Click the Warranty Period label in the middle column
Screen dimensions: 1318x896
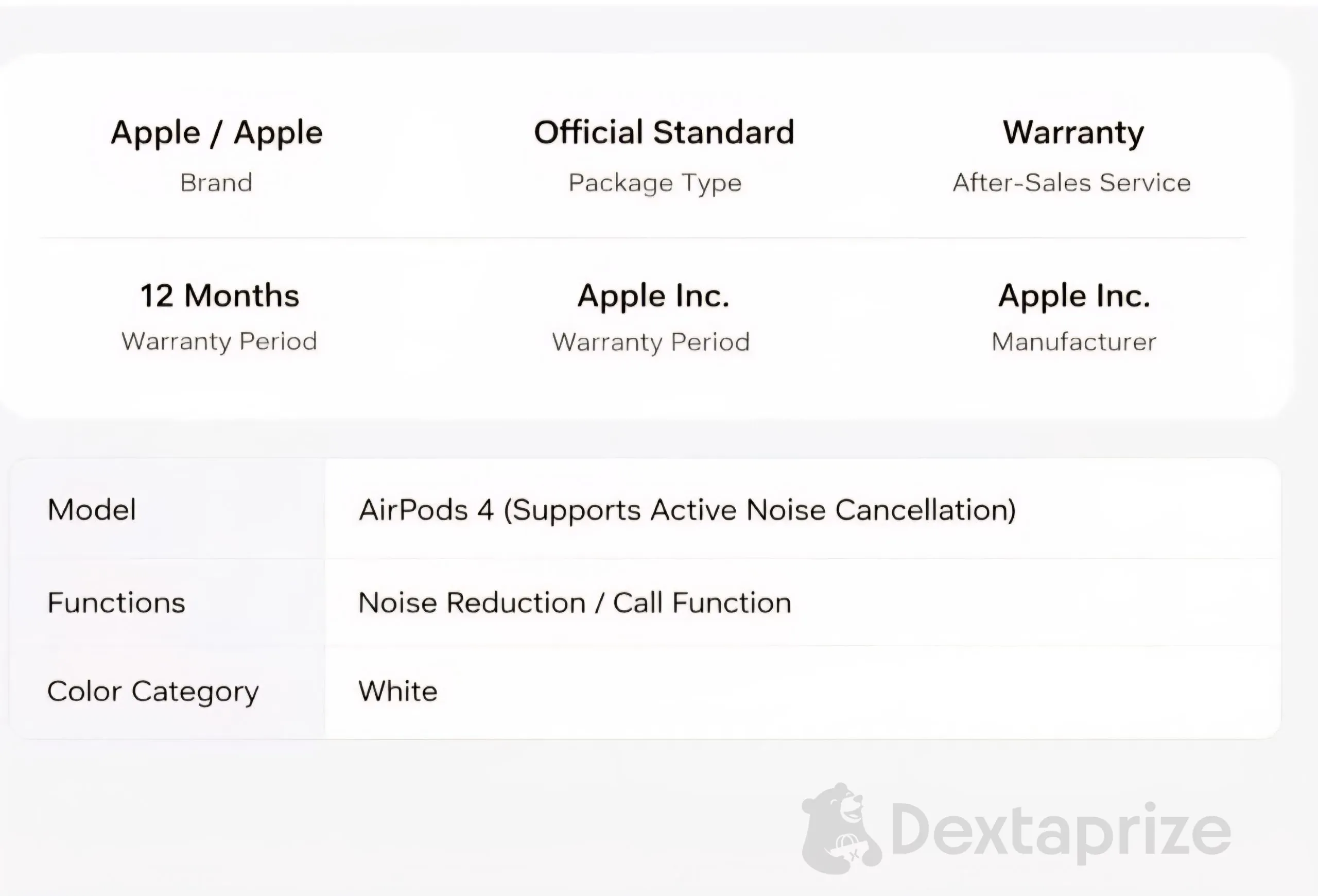[x=651, y=342]
